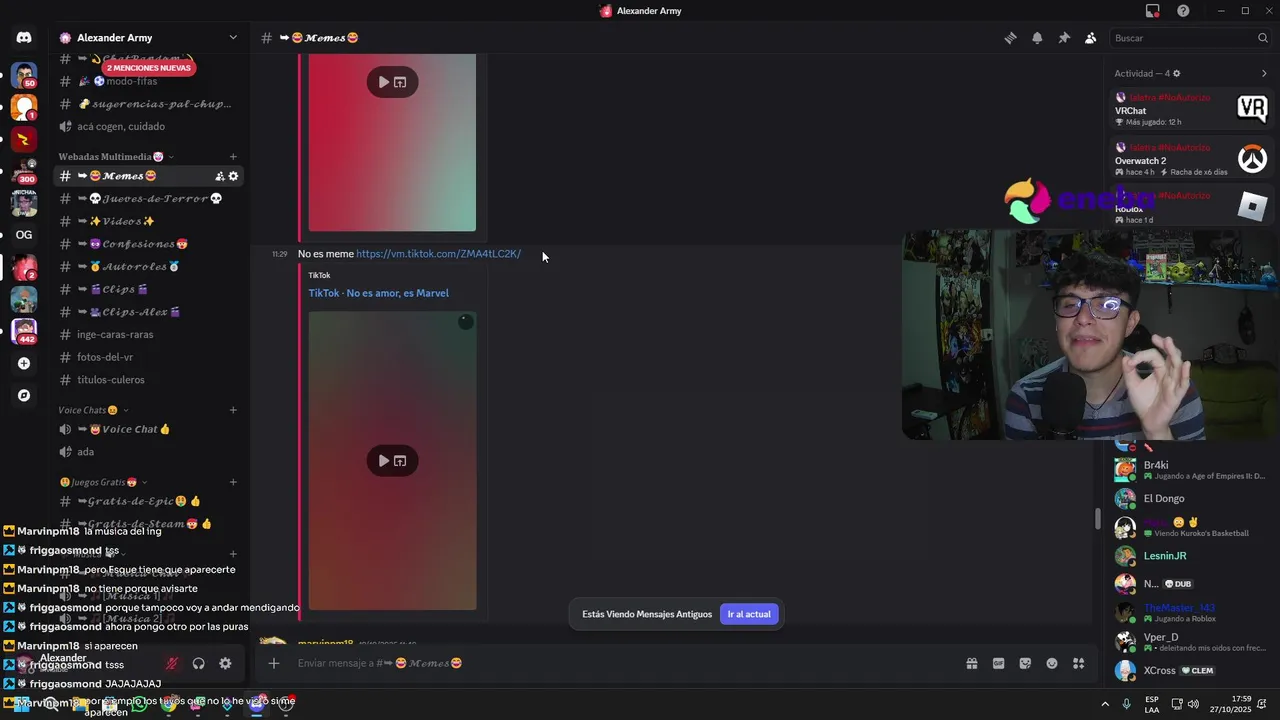Expand Activity panel chevron arrow
The width and height of the screenshot is (1280, 720).
(1264, 73)
